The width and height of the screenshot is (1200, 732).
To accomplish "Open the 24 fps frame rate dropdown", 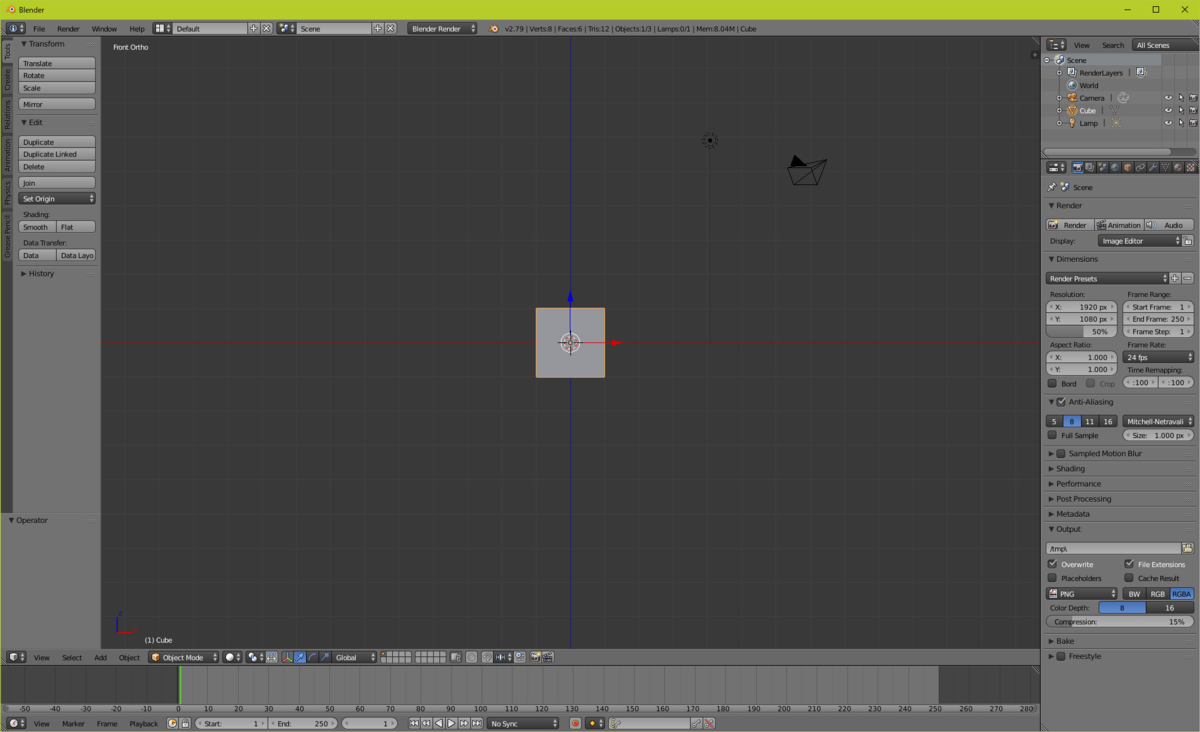I will coord(1158,357).
